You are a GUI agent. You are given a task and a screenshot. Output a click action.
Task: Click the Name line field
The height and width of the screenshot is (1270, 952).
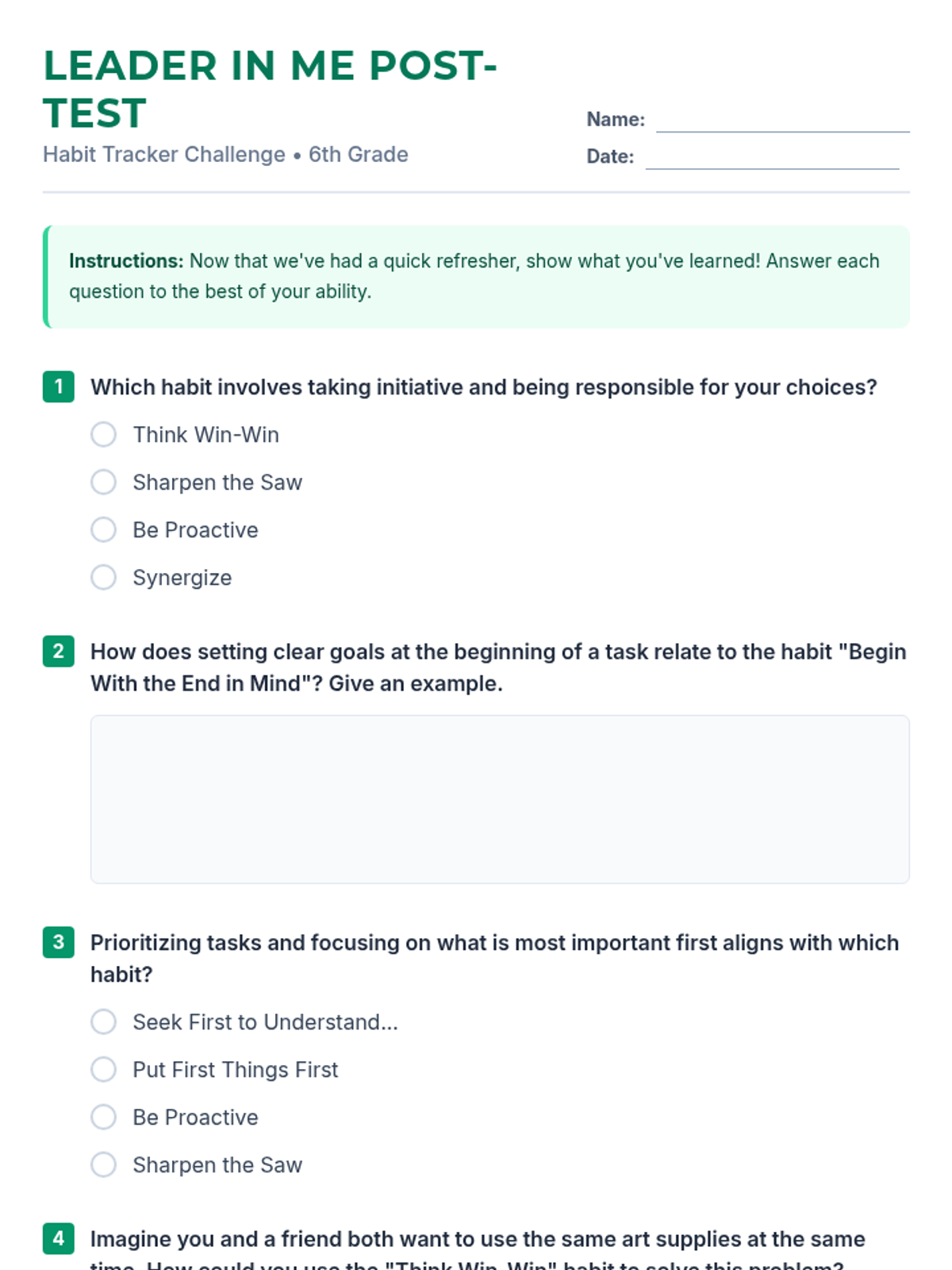click(783, 121)
